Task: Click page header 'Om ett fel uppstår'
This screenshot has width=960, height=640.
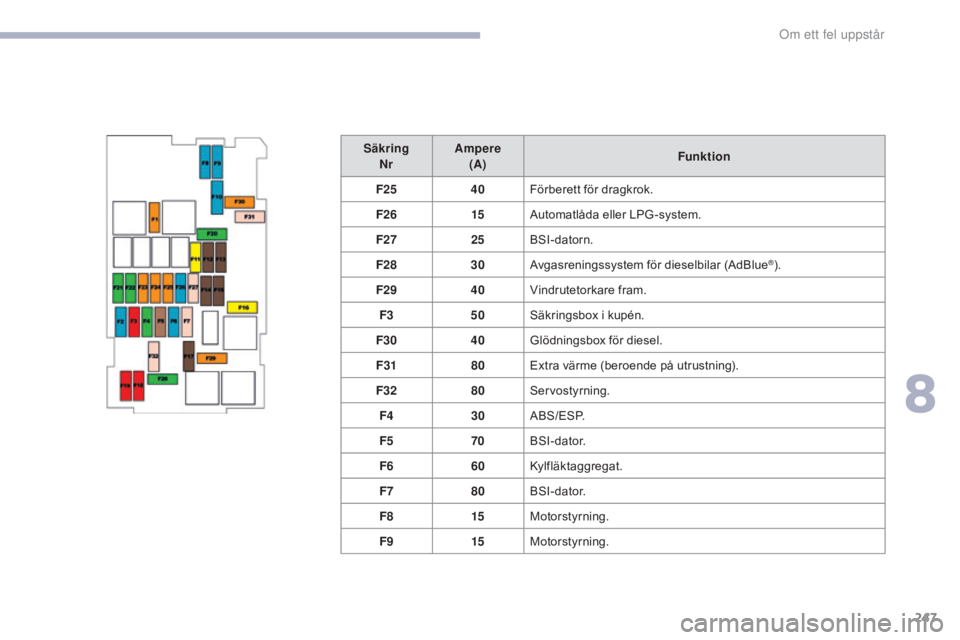Action: (831, 34)
